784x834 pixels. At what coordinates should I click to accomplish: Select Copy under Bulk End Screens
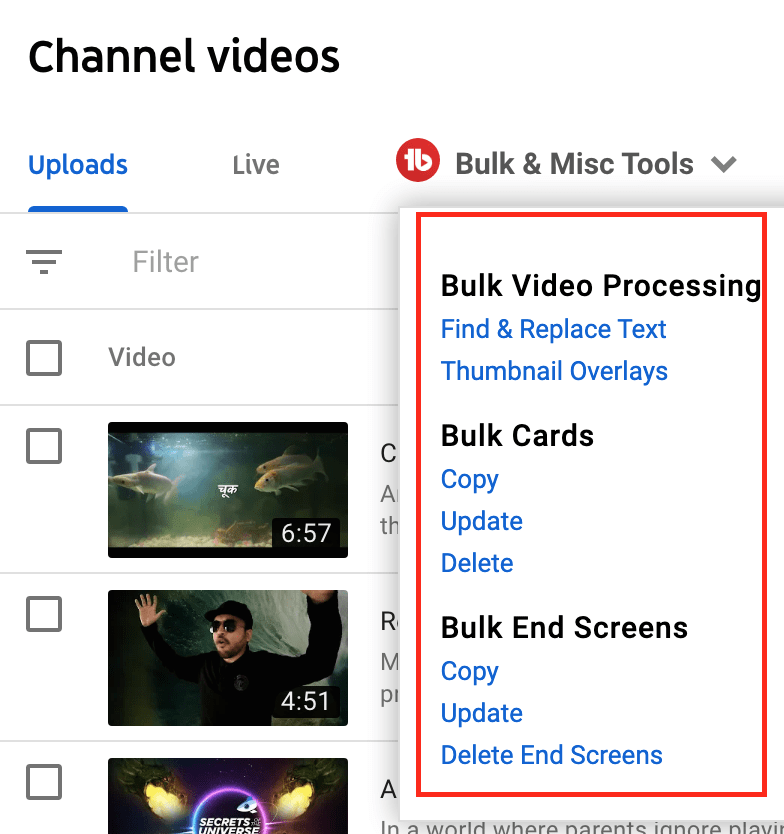[x=470, y=672]
